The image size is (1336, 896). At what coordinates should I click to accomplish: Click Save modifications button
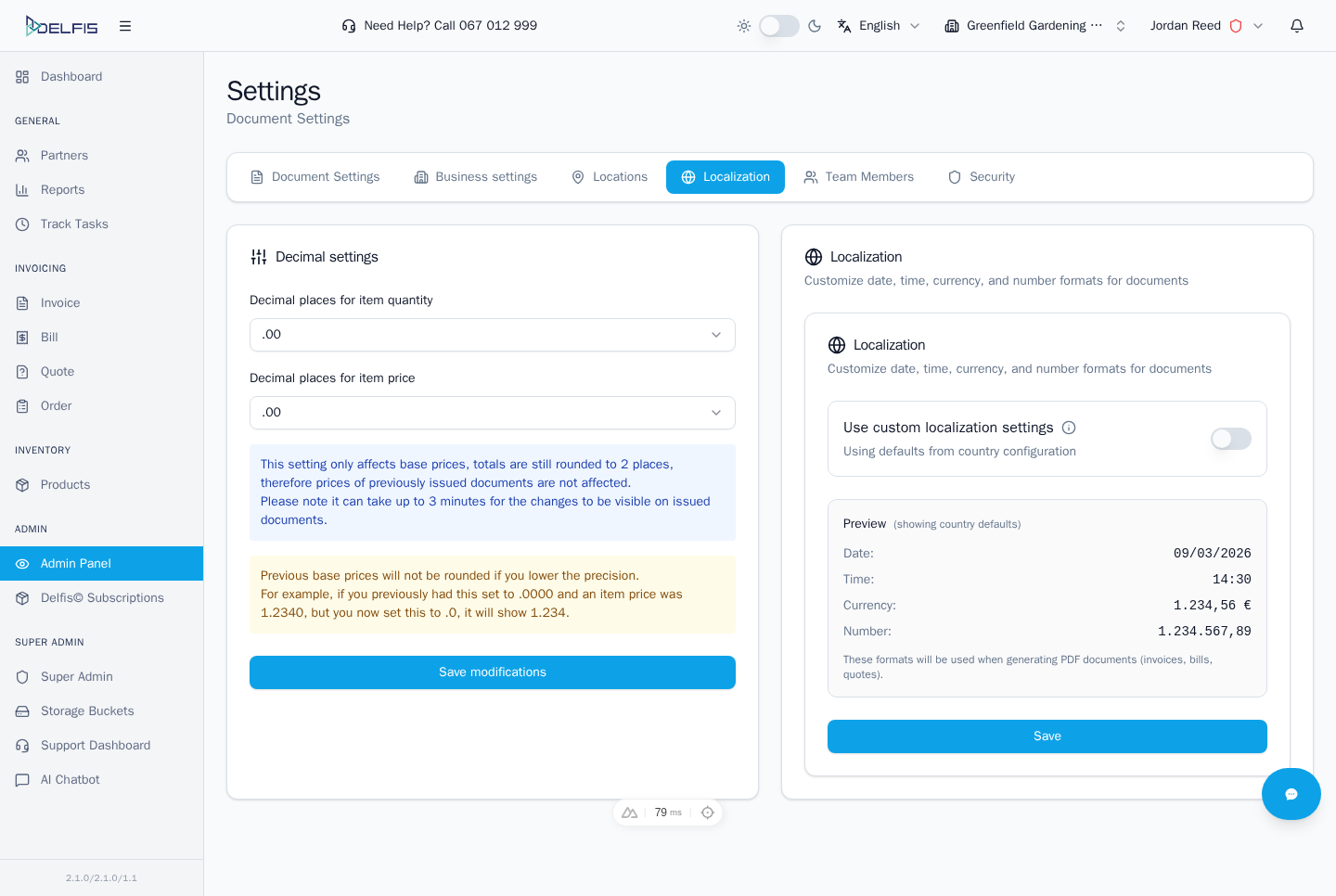pos(492,672)
